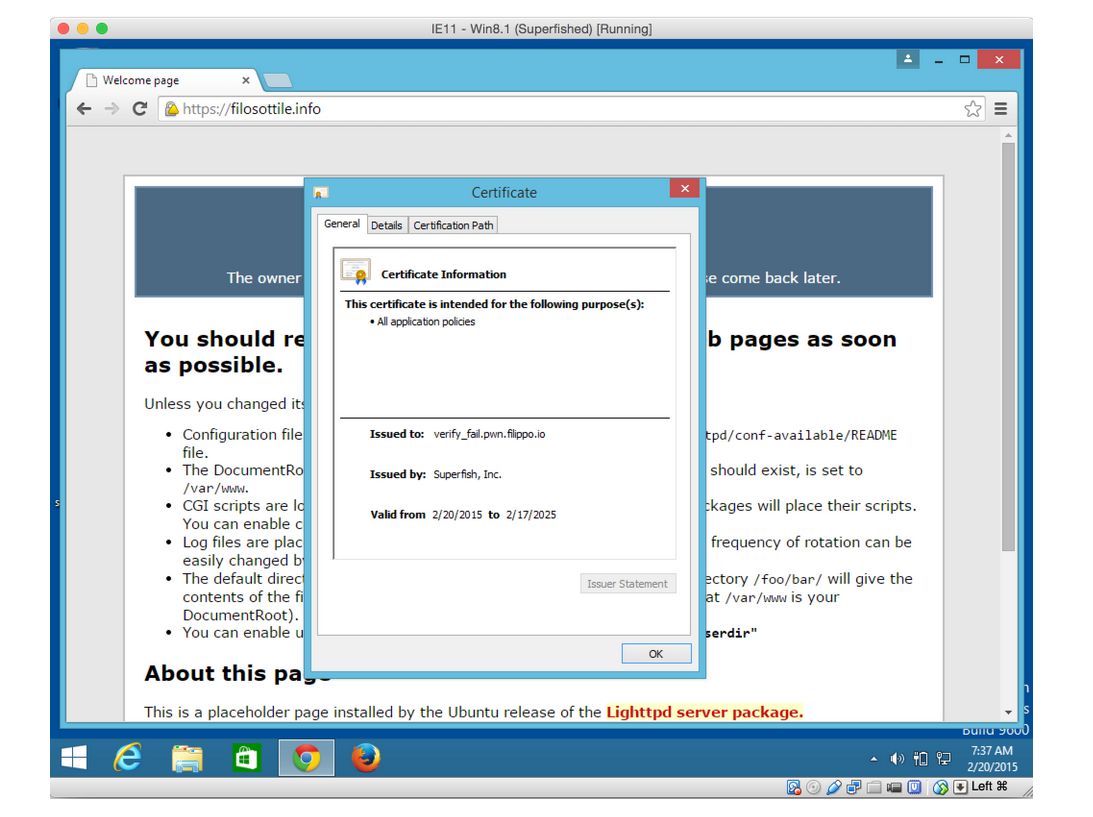Viewport: 1093px width, 817px height.
Task: Open a new Chrome tab
Action: [278, 81]
